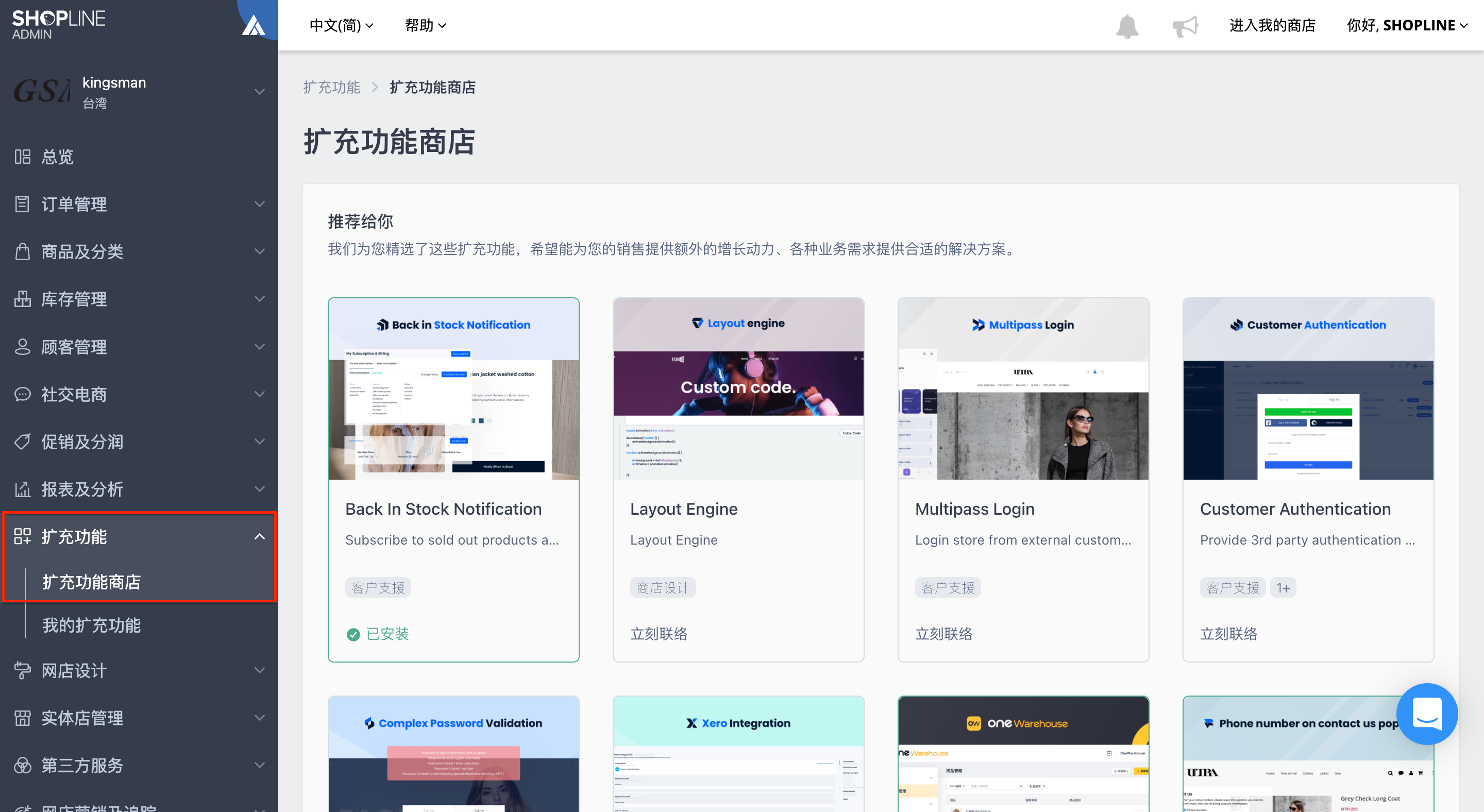Open the 帮助 help dropdown

point(426,25)
